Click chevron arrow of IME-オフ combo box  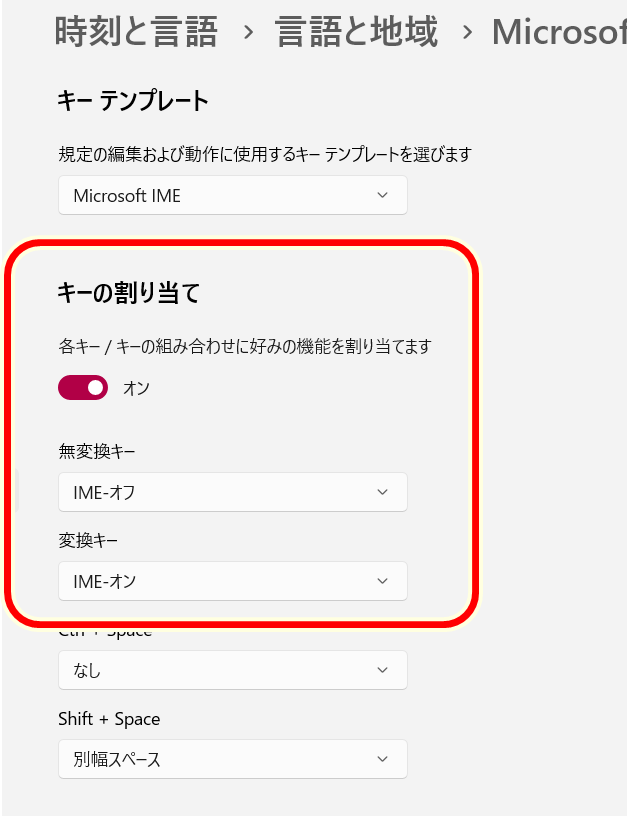pyautogui.click(x=382, y=492)
